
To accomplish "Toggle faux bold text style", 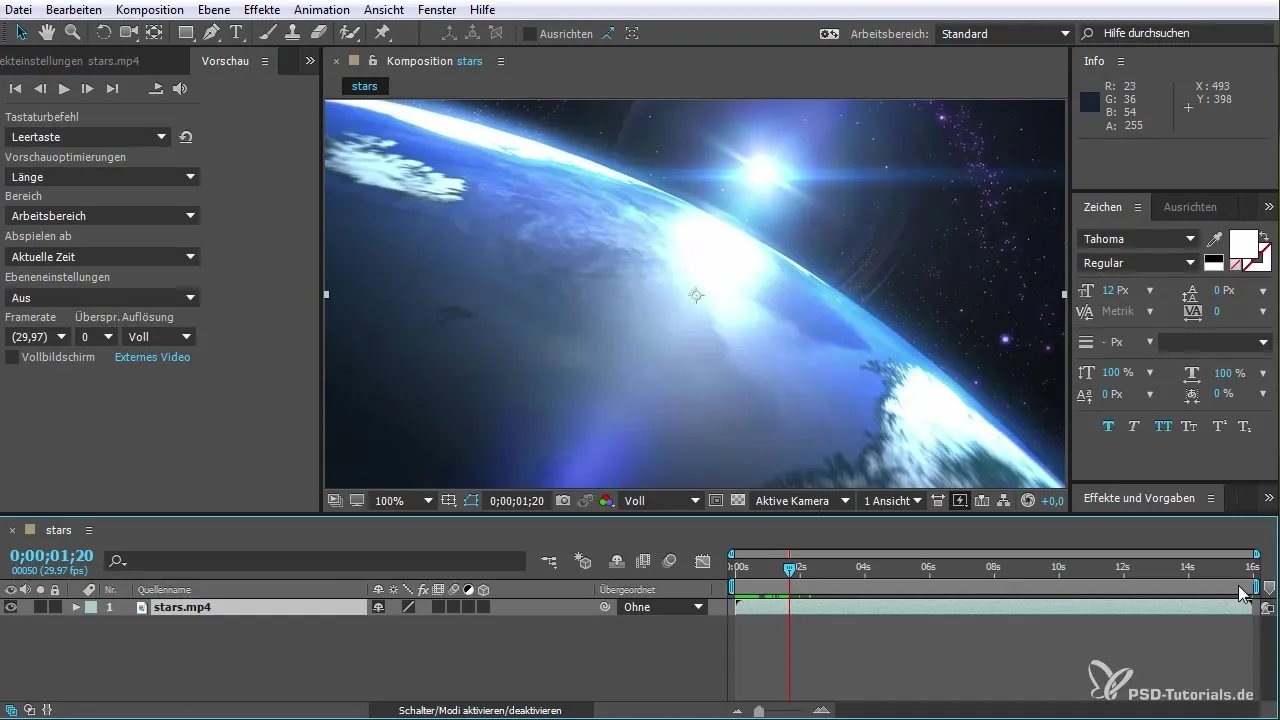I will pyautogui.click(x=1108, y=426).
